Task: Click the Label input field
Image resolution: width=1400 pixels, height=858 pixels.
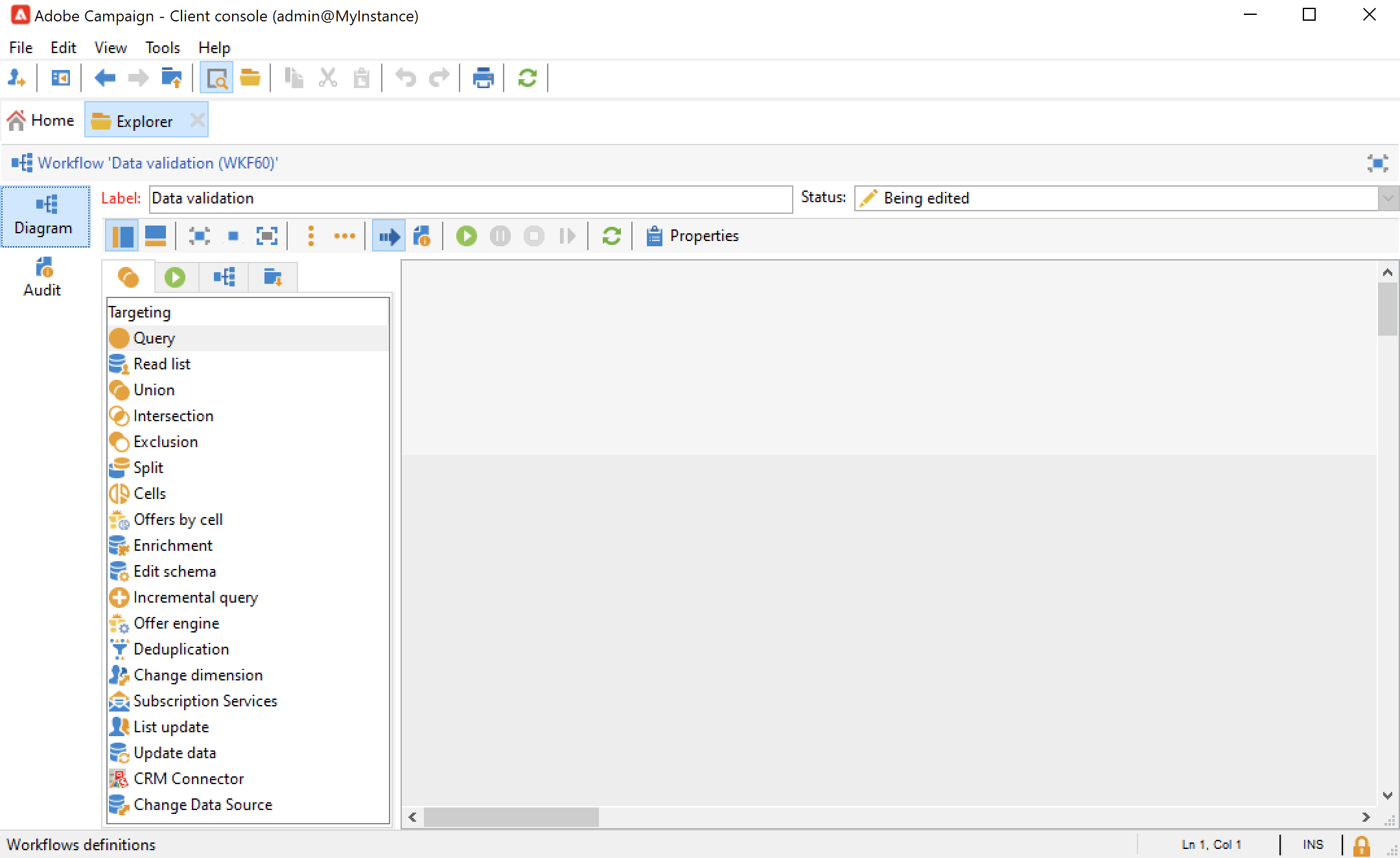Action: pos(470,198)
